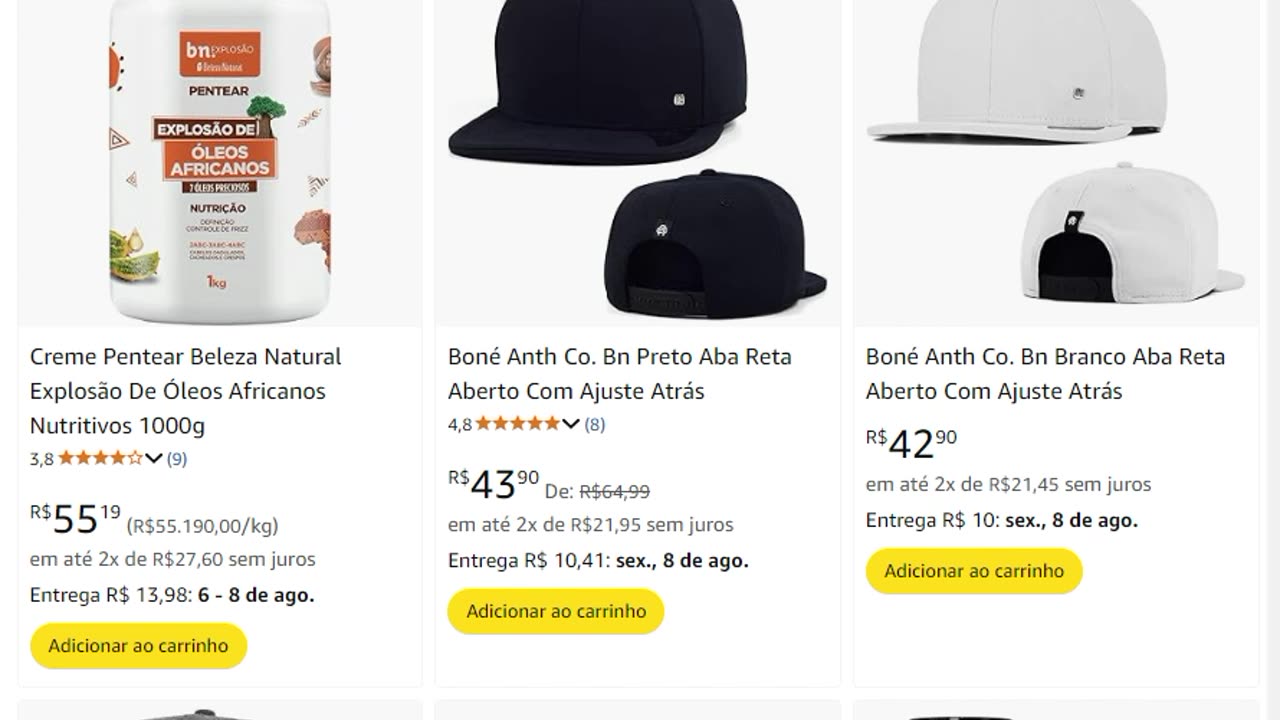Open the Creme Pentear Beleza Natural product title
The width and height of the screenshot is (1280, 720).
pyautogui.click(x=186, y=391)
